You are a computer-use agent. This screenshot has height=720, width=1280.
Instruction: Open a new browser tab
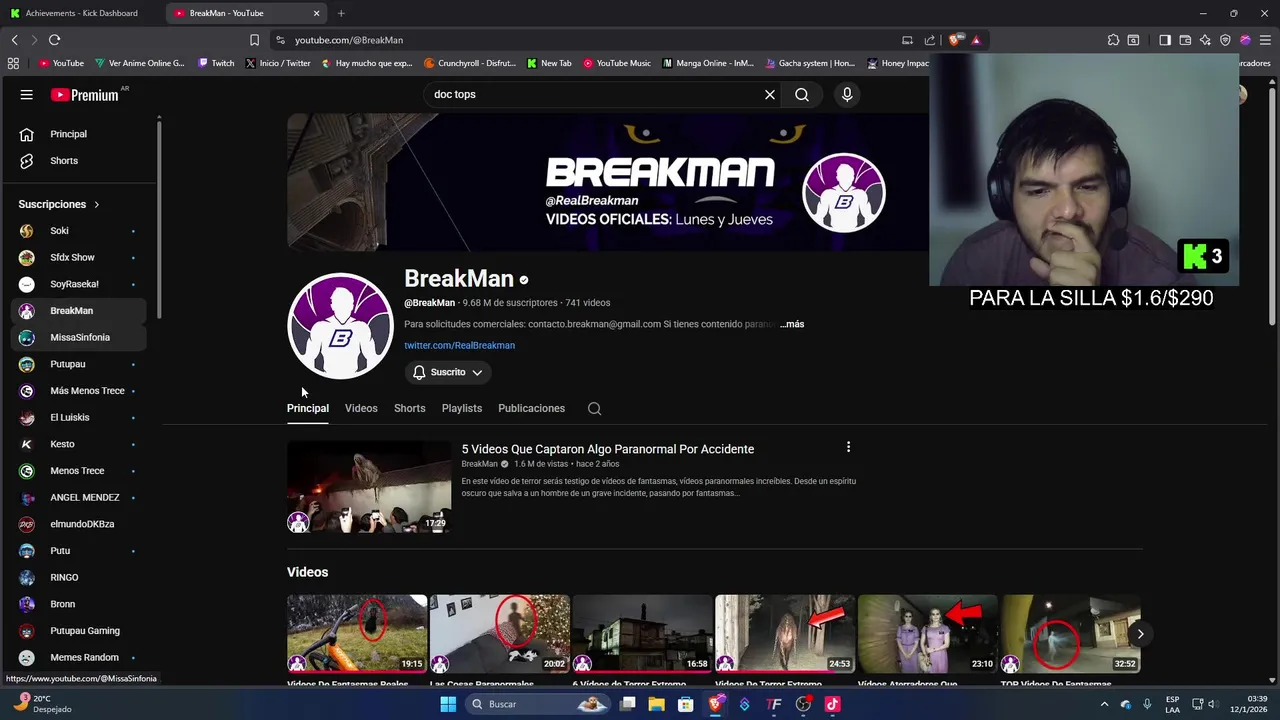tap(341, 13)
